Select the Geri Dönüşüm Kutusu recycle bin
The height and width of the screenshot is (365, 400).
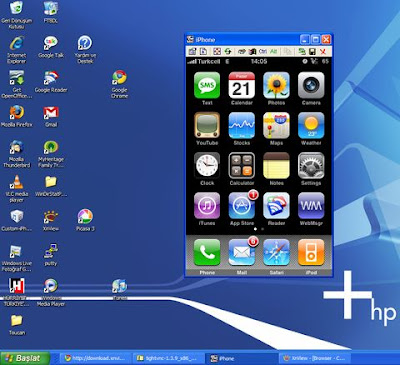point(16,15)
